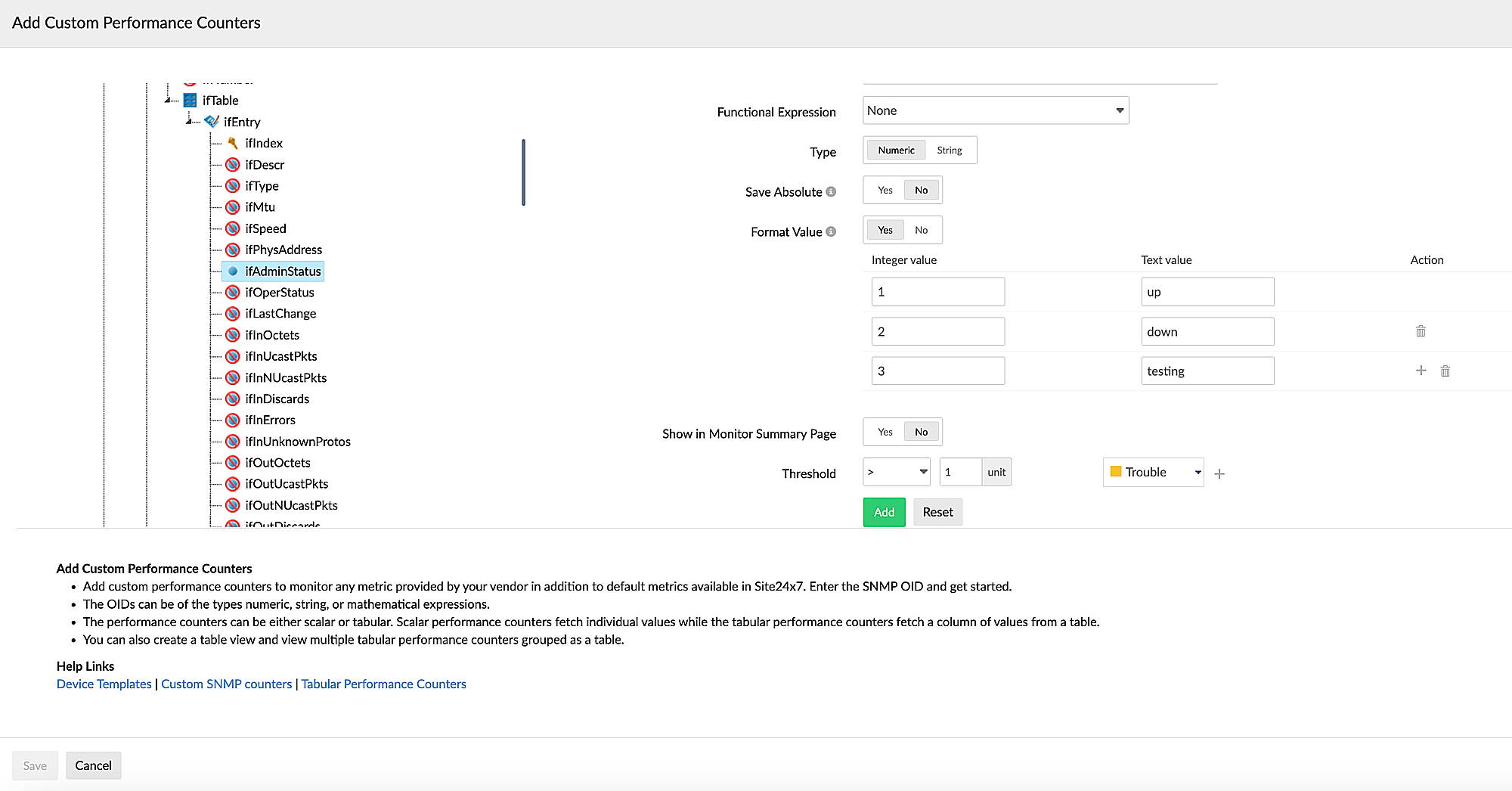Viewport: 1512px width, 791px height.
Task: Add a new row after the 'testing' mapping
Action: [x=1421, y=371]
